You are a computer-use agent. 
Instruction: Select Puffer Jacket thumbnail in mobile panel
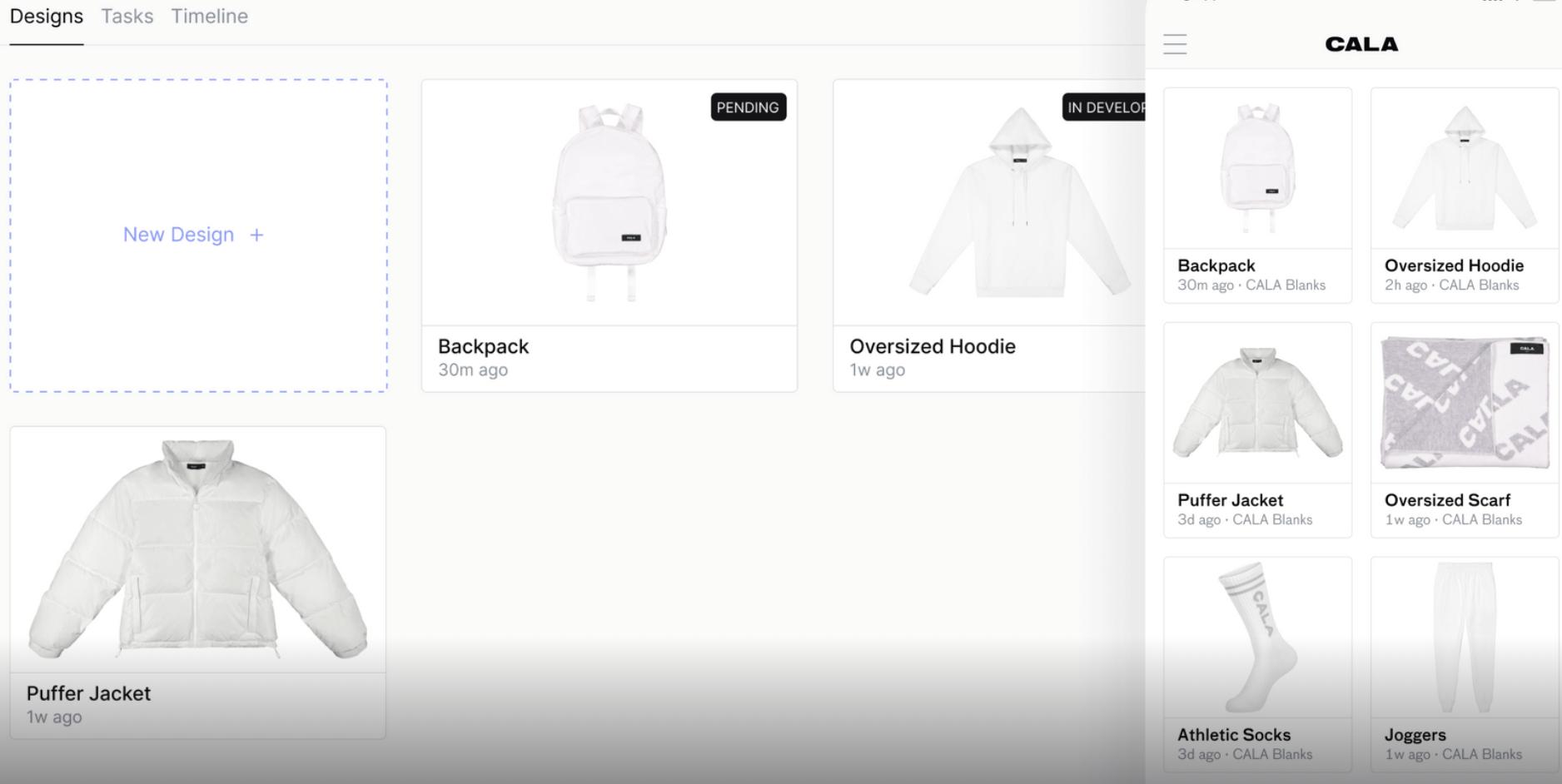click(x=1257, y=403)
